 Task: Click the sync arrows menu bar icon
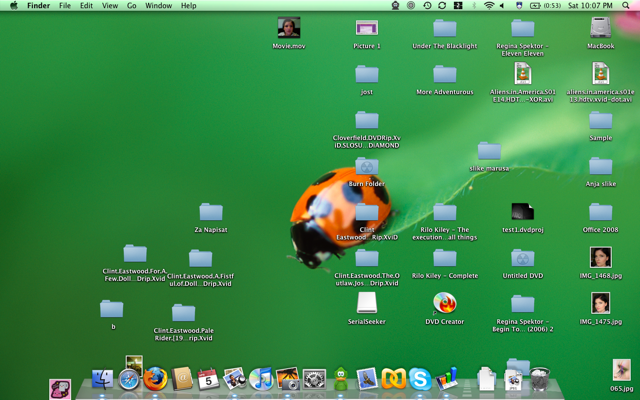tap(442, 5)
